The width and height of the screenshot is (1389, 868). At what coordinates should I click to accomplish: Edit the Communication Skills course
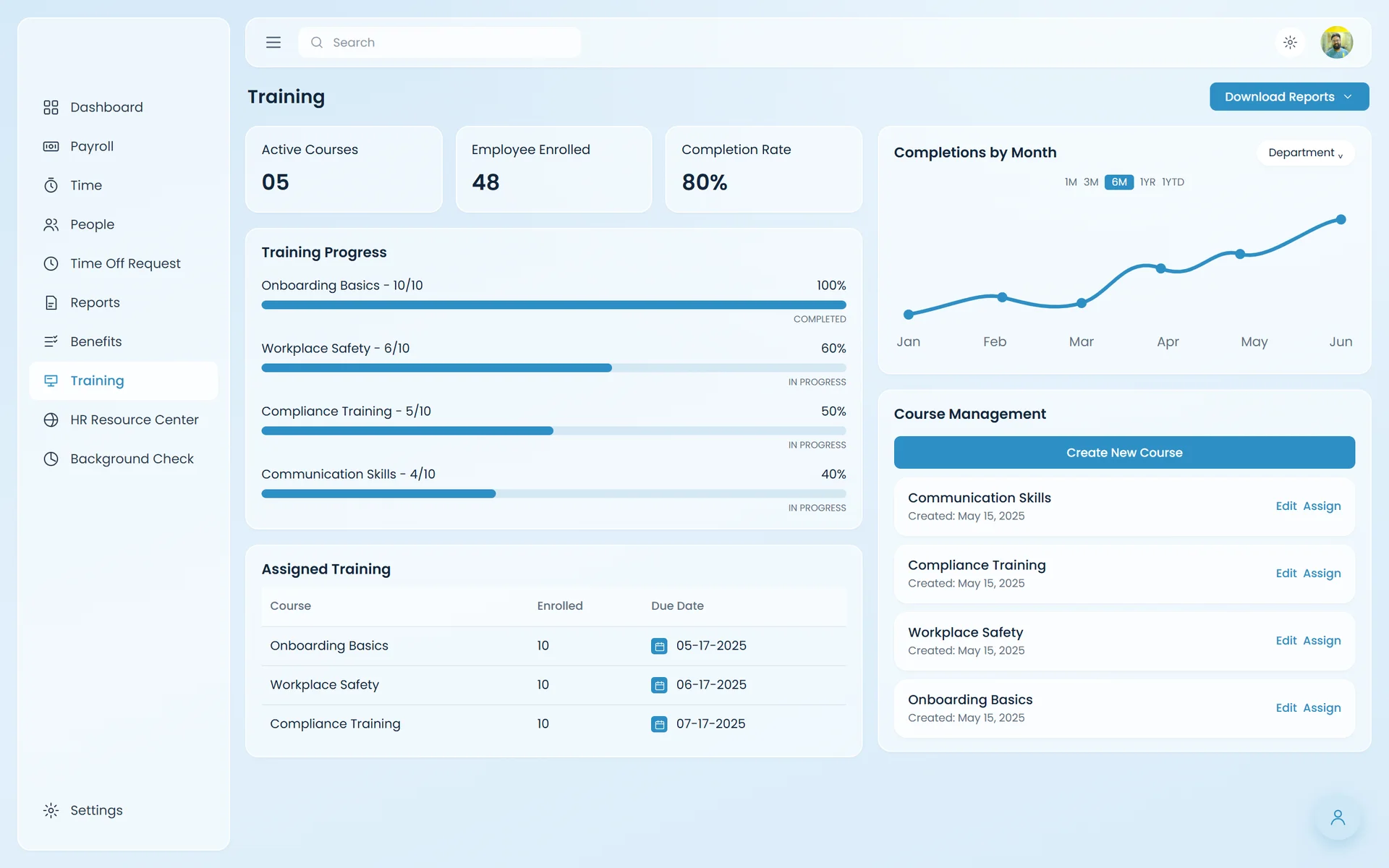click(x=1286, y=506)
